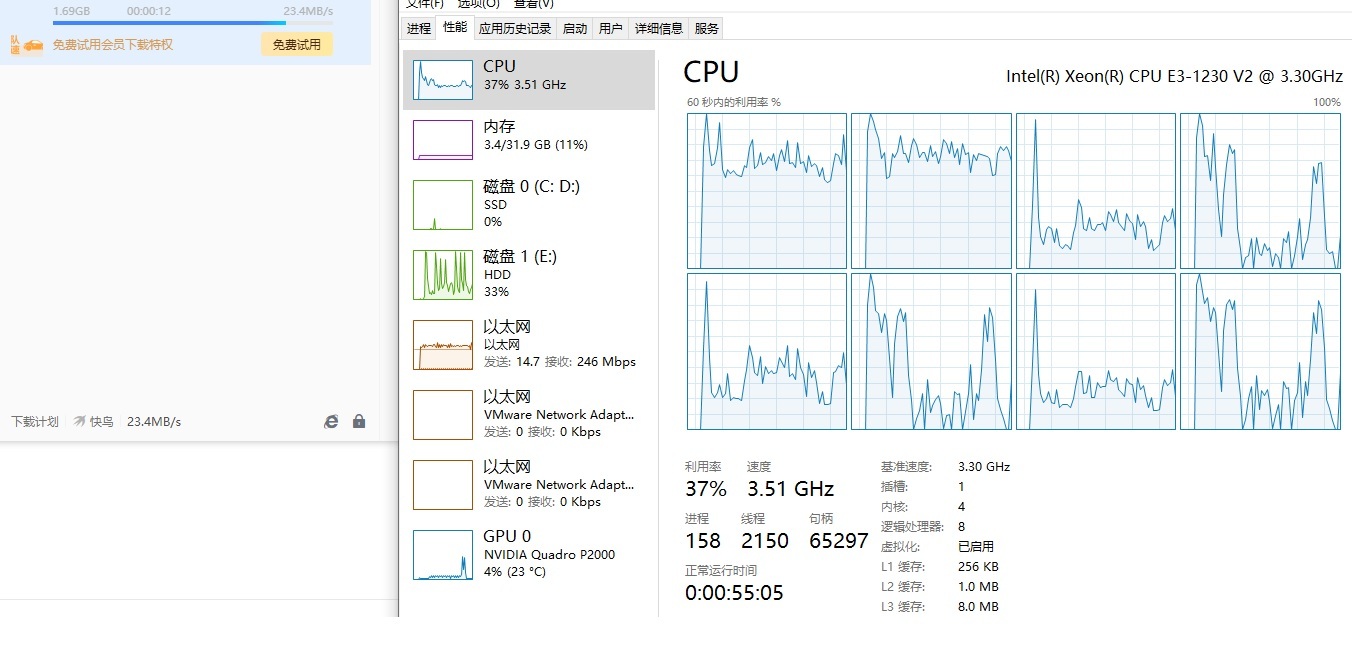Select 磁盘 1 (E:) HDD graph
The width and height of the screenshot is (1352, 648).
(x=443, y=275)
